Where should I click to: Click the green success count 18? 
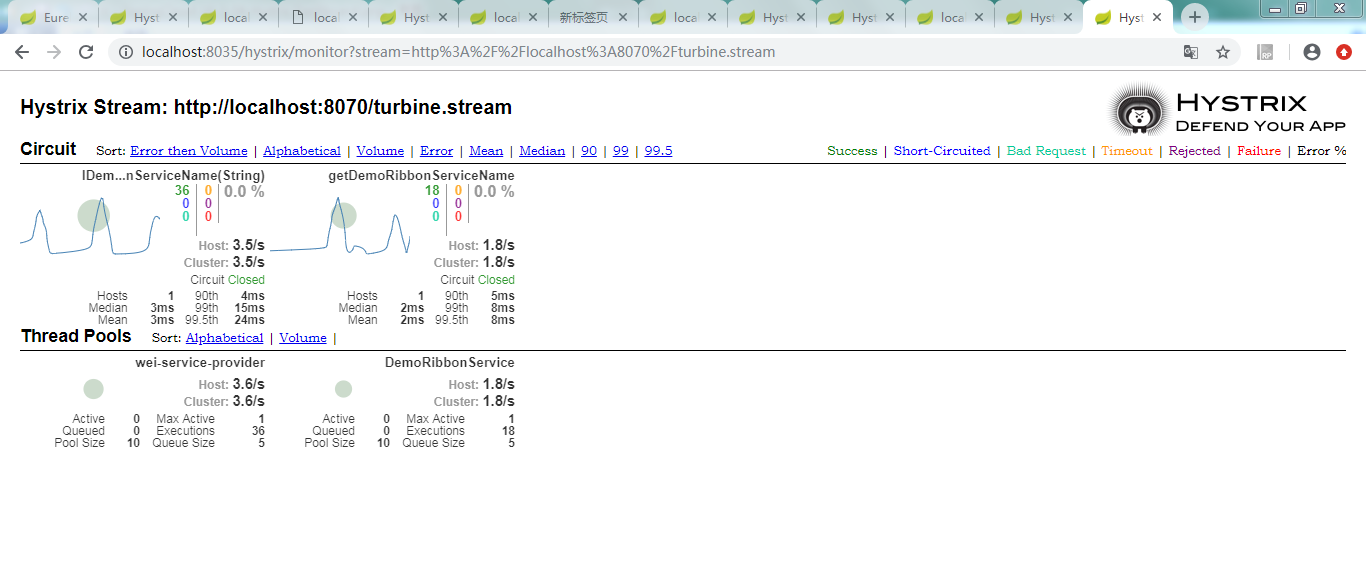point(432,191)
